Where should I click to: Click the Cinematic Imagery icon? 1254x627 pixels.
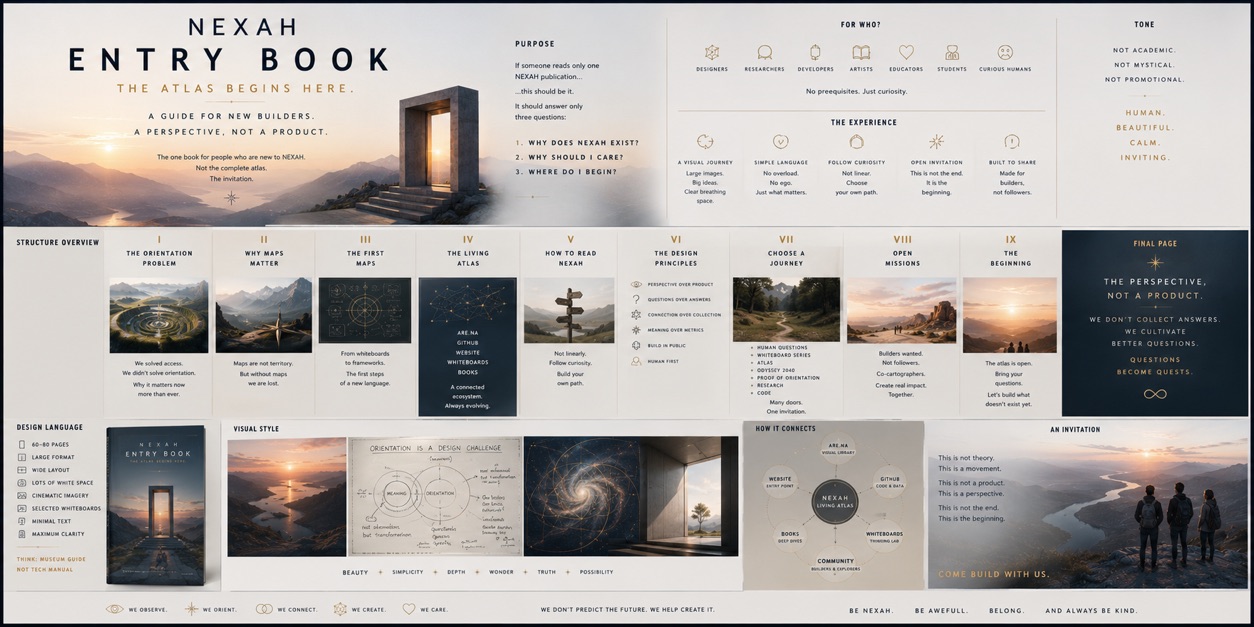point(22,495)
